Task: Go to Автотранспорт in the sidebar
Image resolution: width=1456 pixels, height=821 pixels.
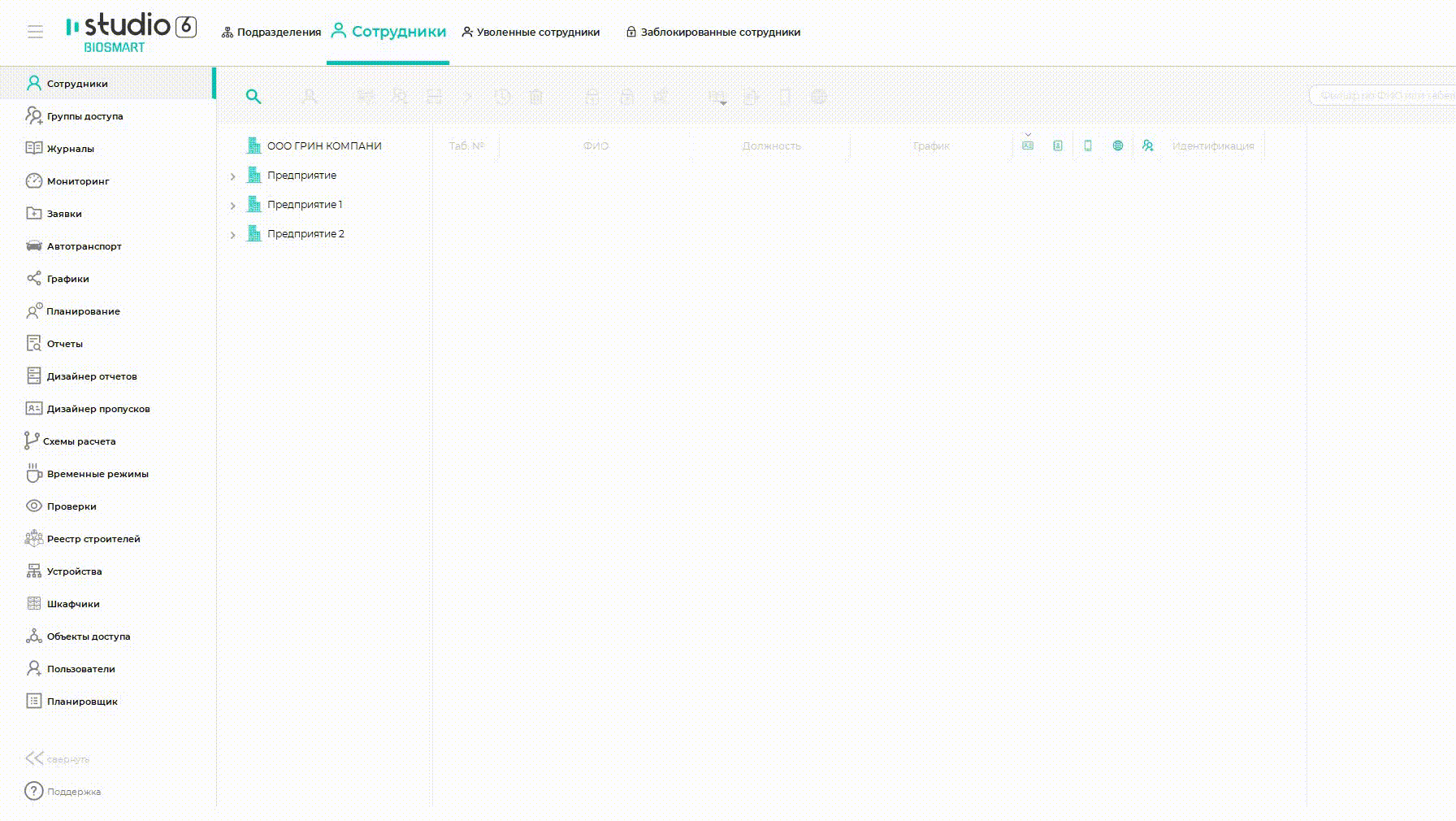Action: [x=84, y=246]
